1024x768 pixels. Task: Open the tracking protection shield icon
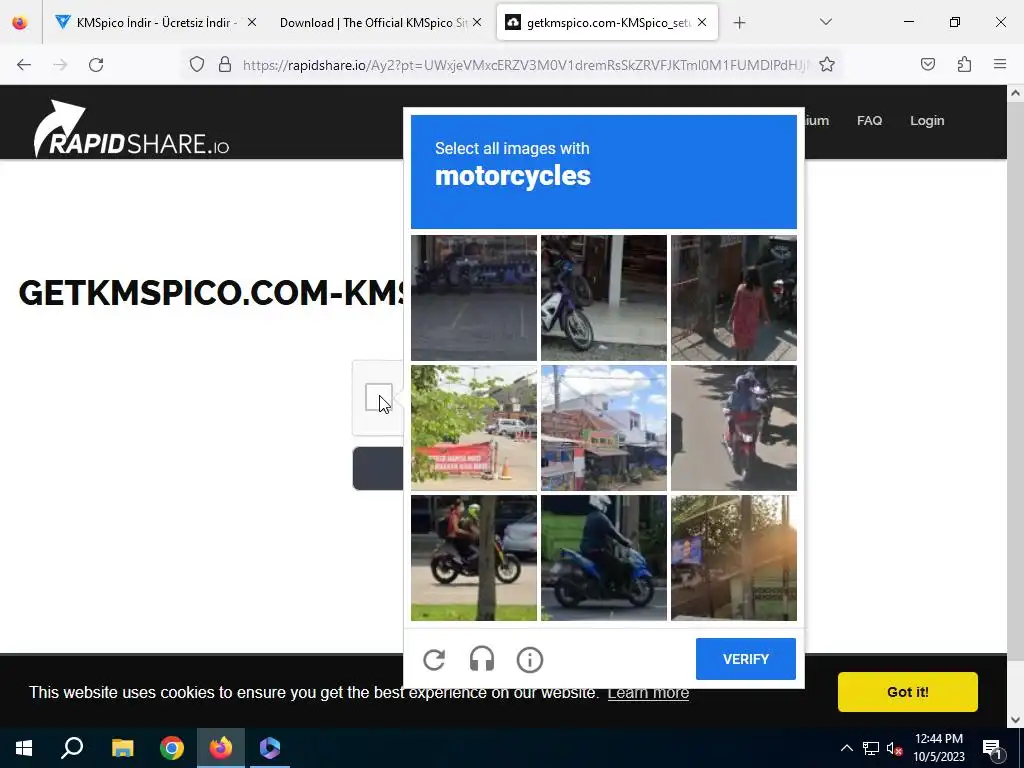[197, 64]
